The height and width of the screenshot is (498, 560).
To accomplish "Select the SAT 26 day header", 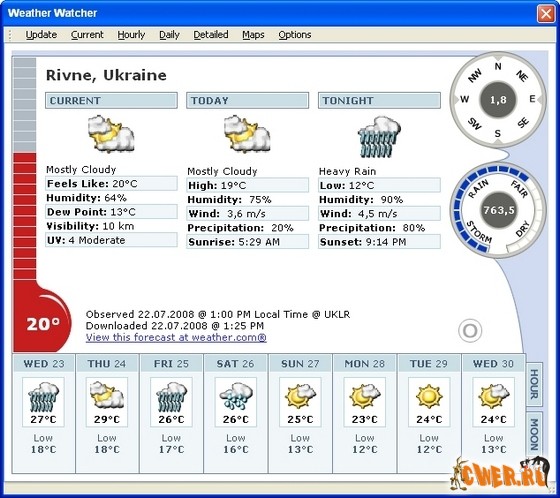I will pyautogui.click(x=236, y=364).
